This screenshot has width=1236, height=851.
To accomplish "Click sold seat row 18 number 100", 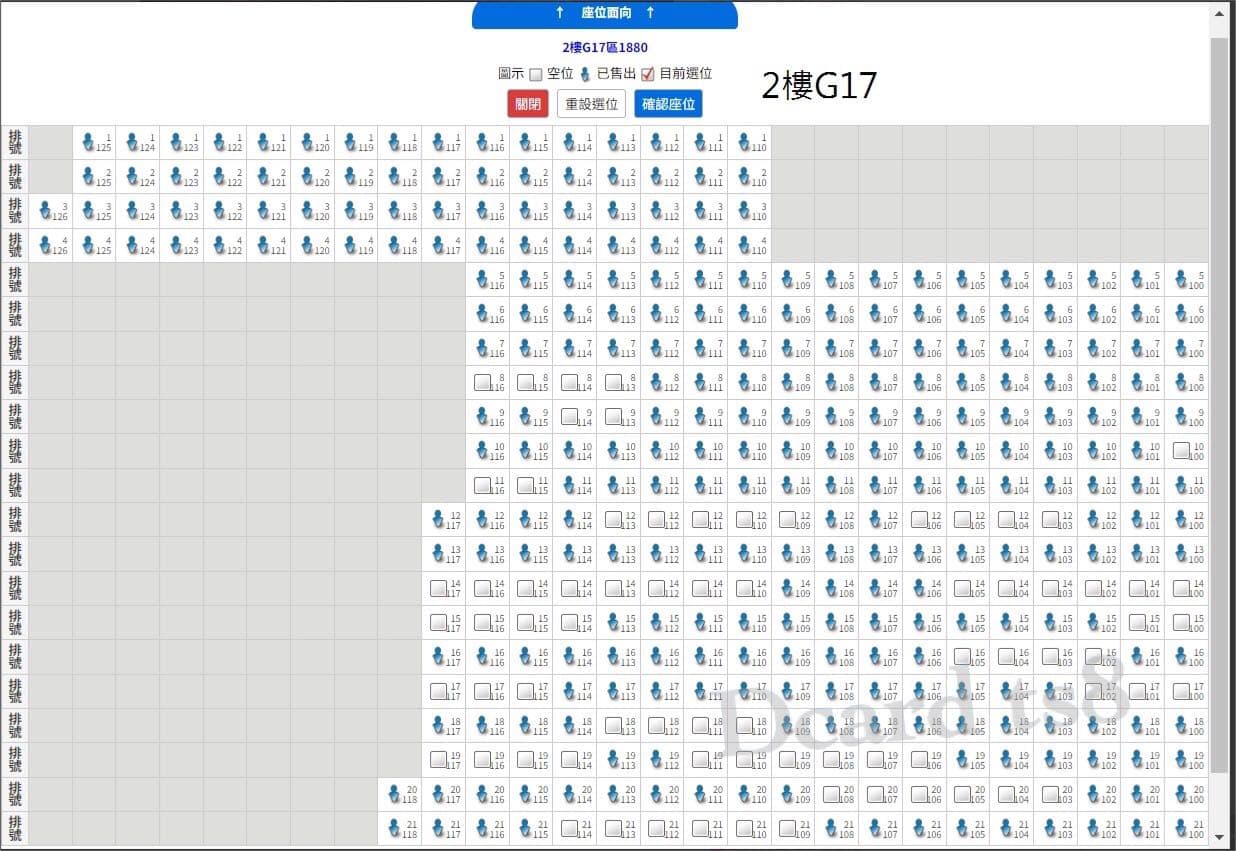I will click(1181, 725).
